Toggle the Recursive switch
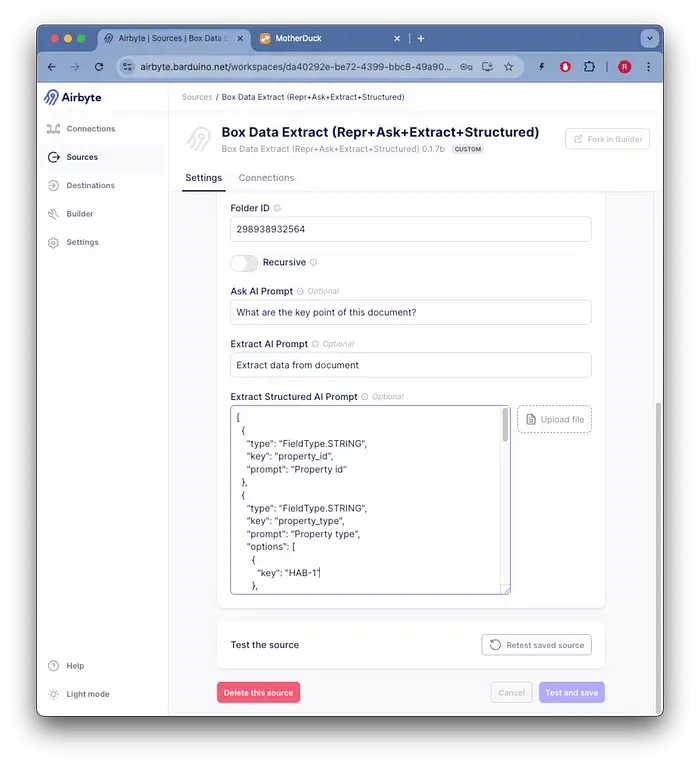This screenshot has width=700, height=765. click(x=244, y=262)
